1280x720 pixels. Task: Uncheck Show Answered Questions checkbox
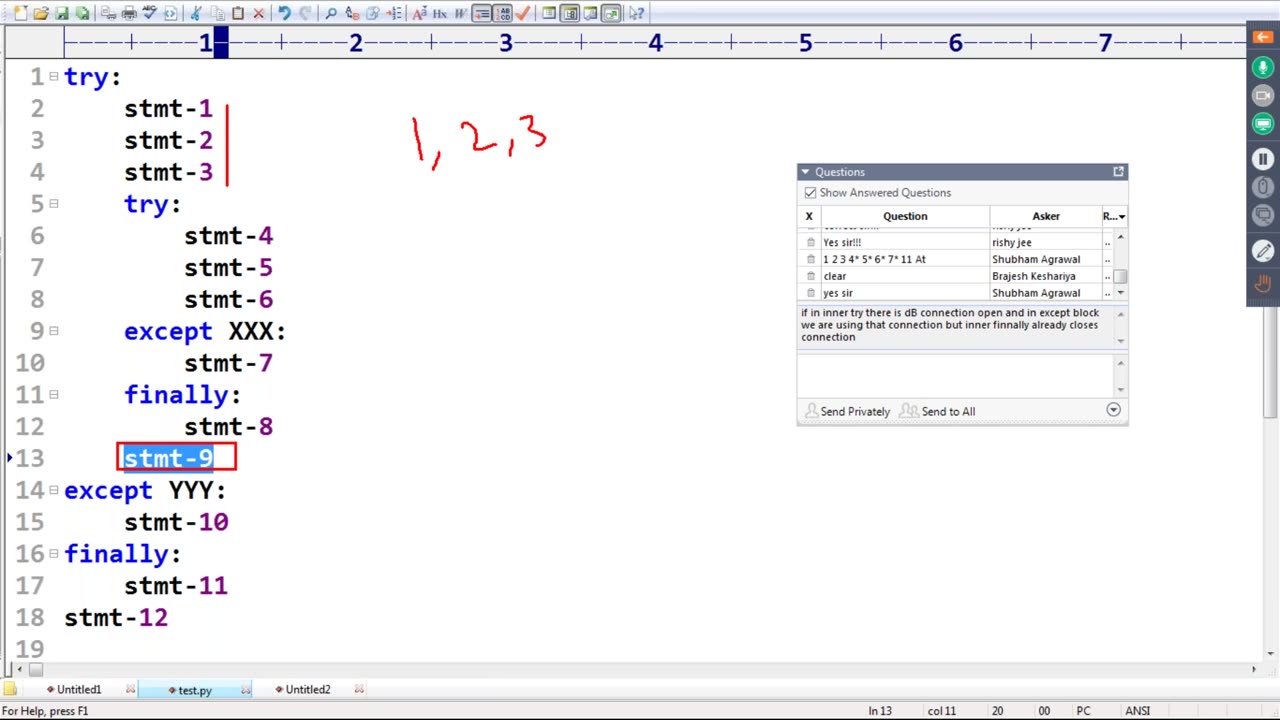pos(810,193)
